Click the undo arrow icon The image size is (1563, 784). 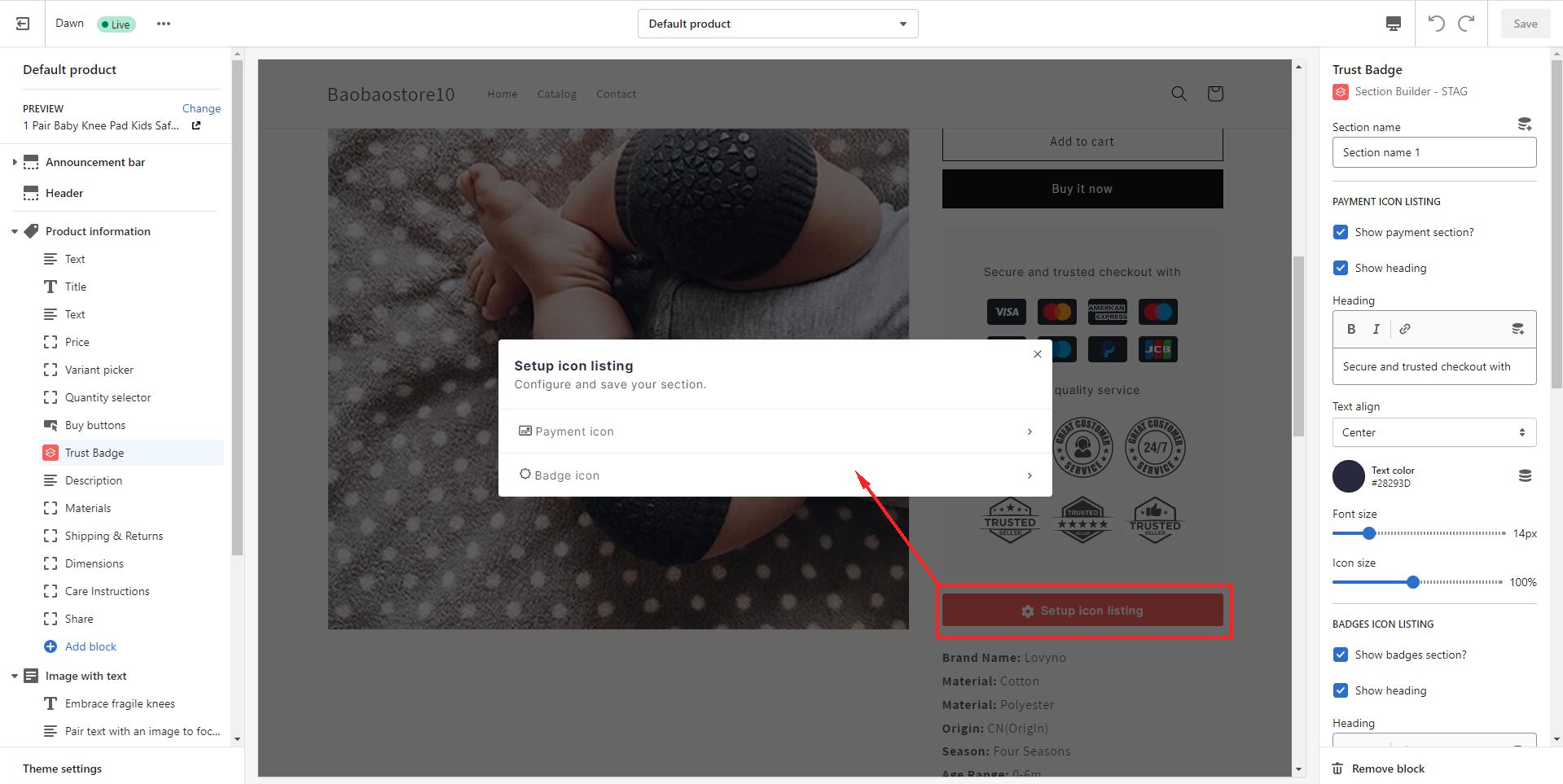tap(1437, 24)
